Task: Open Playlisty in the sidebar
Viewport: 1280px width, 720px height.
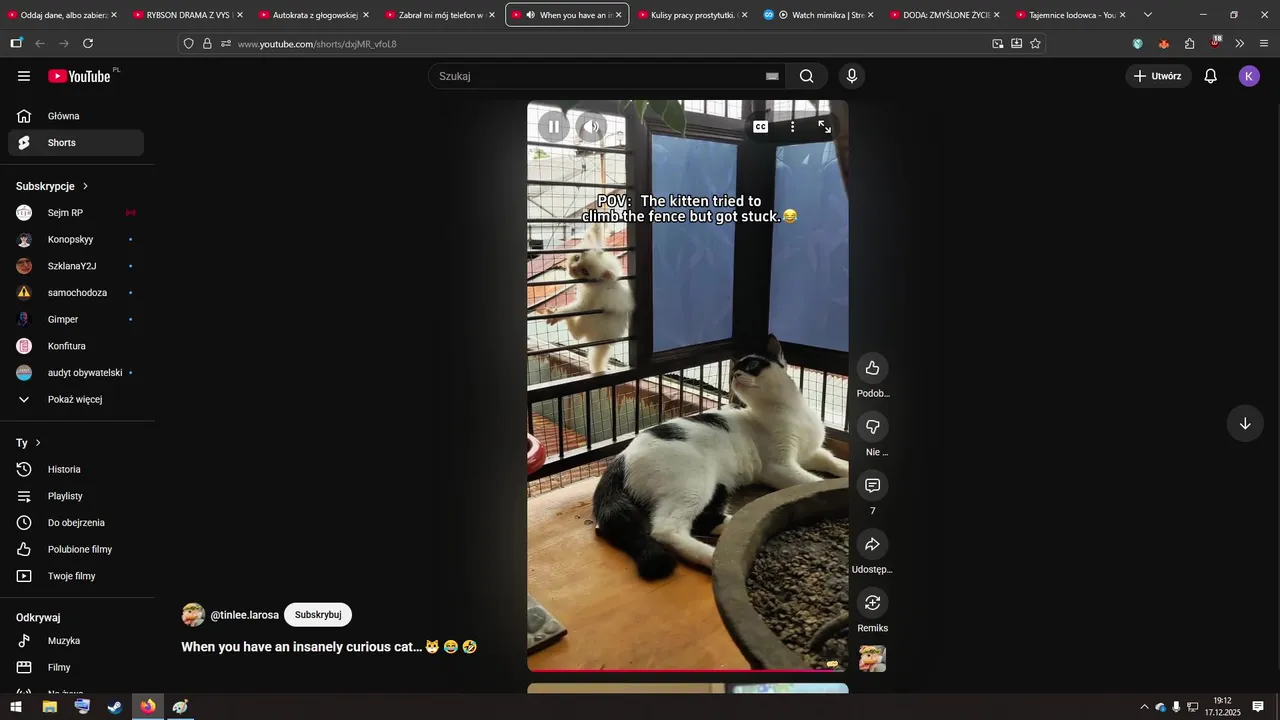Action: pos(76,496)
